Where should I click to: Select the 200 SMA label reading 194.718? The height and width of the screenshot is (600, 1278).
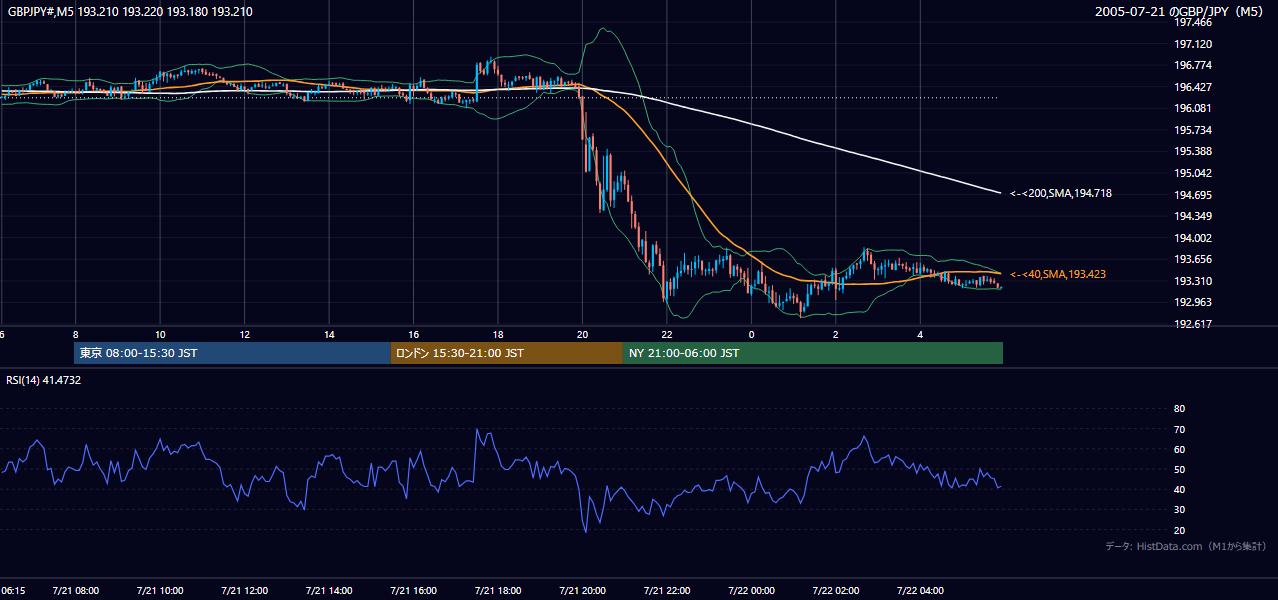[1060, 193]
